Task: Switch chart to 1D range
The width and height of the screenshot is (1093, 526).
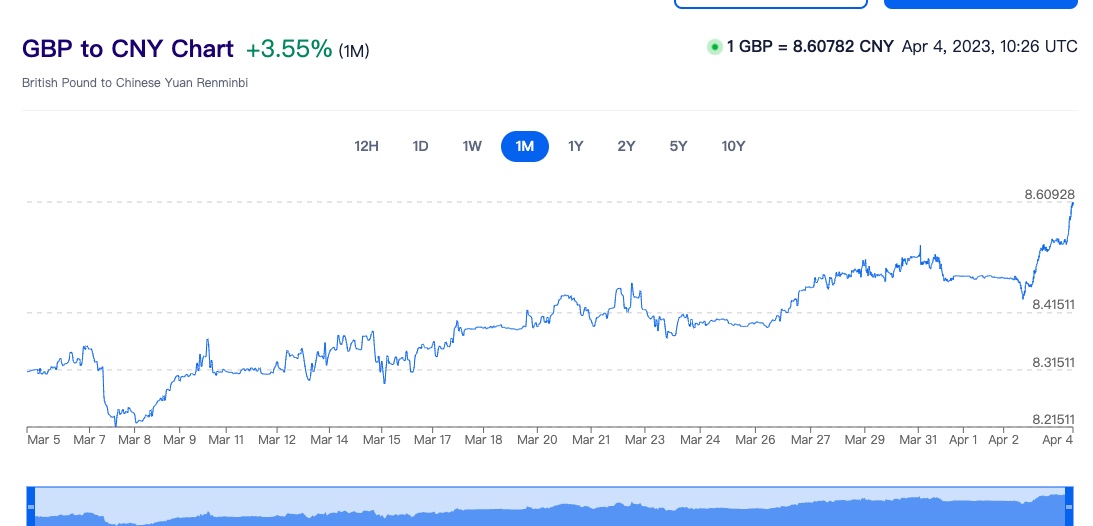Action: point(420,146)
